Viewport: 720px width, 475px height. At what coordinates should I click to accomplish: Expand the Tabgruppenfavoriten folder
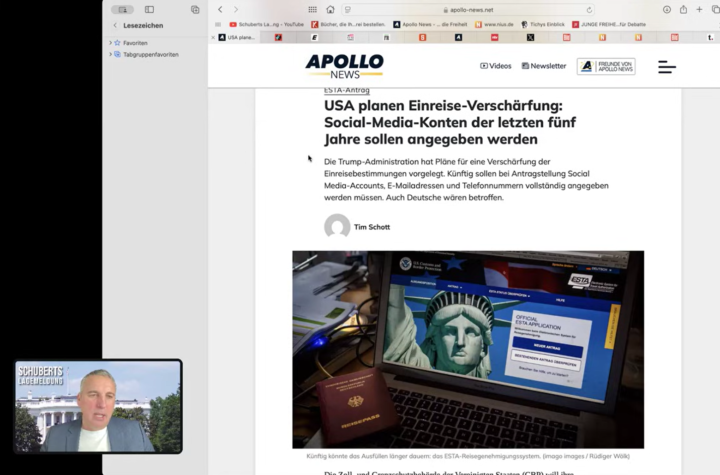(x=111, y=54)
